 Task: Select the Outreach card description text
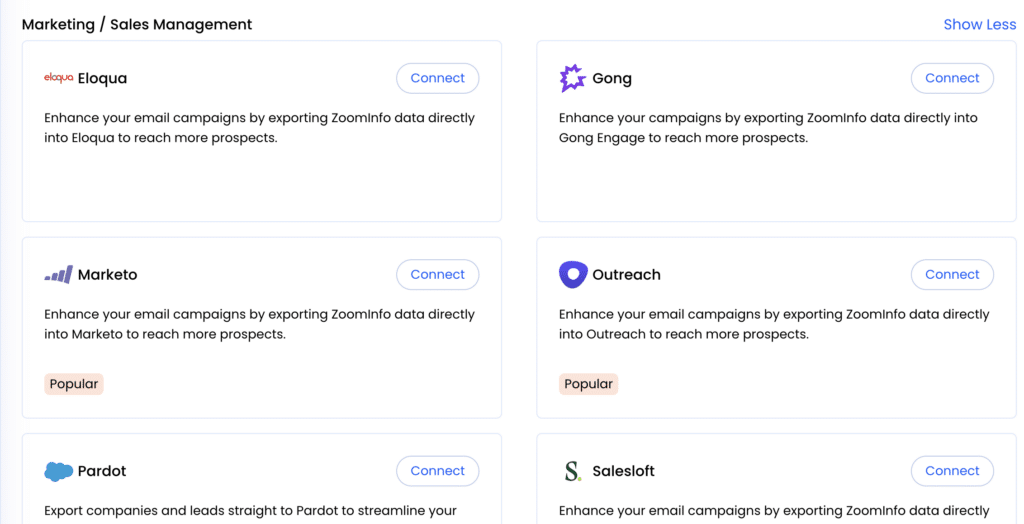(x=774, y=324)
